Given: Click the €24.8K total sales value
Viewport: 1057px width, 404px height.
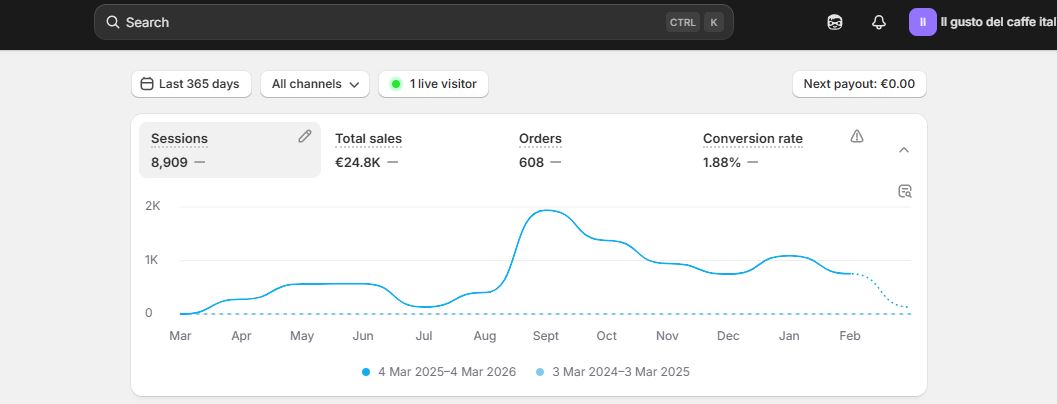Looking at the screenshot, I should pyautogui.click(x=358, y=163).
